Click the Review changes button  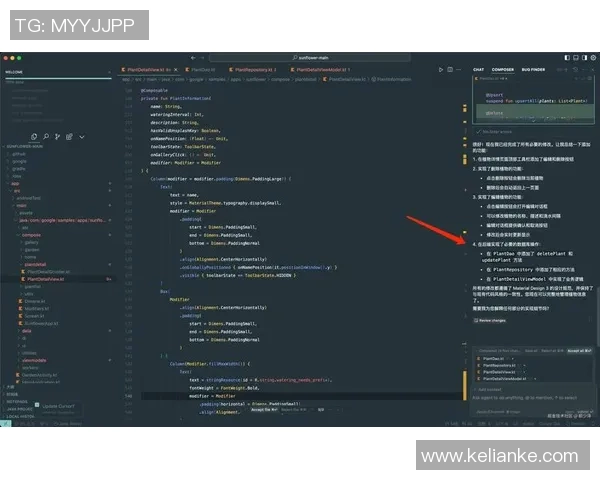point(492,320)
